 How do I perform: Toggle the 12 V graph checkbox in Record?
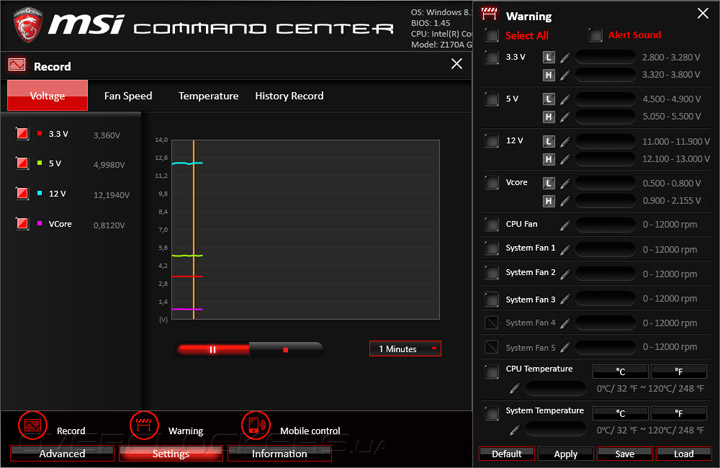[x=22, y=193]
